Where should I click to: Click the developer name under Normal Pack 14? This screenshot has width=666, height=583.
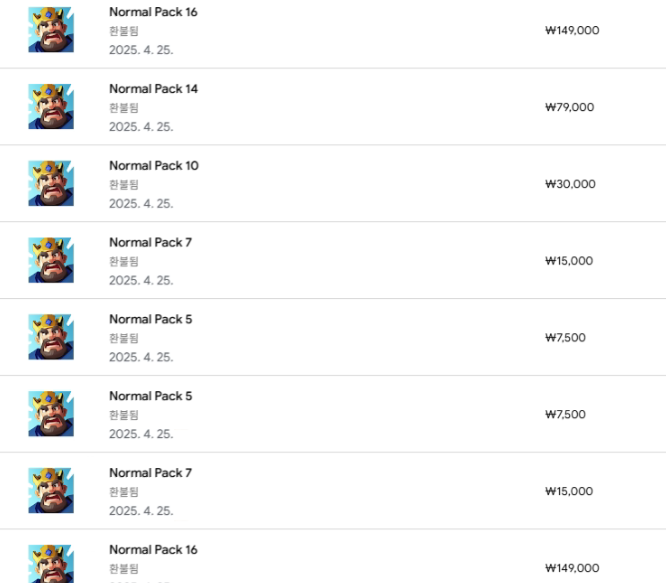124,108
